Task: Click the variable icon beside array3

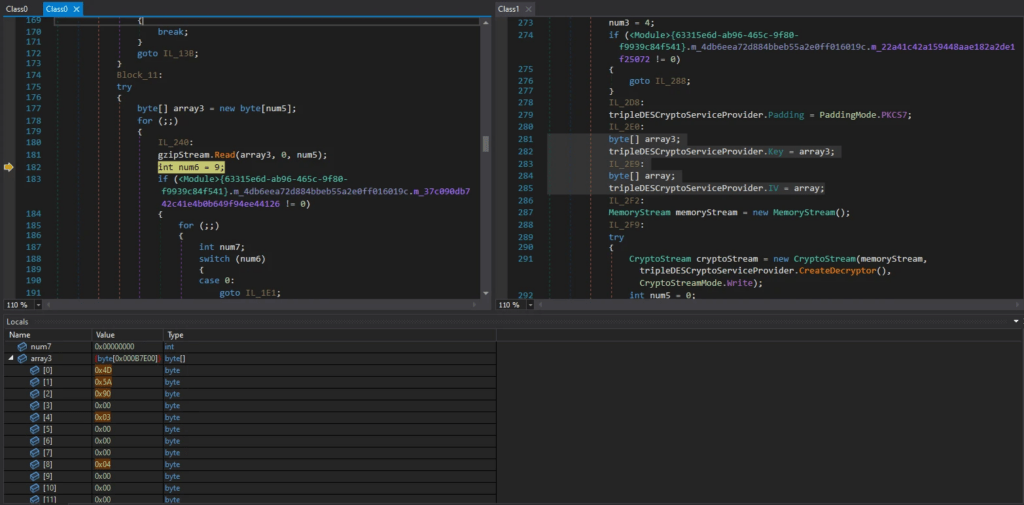Action: [x=23, y=358]
